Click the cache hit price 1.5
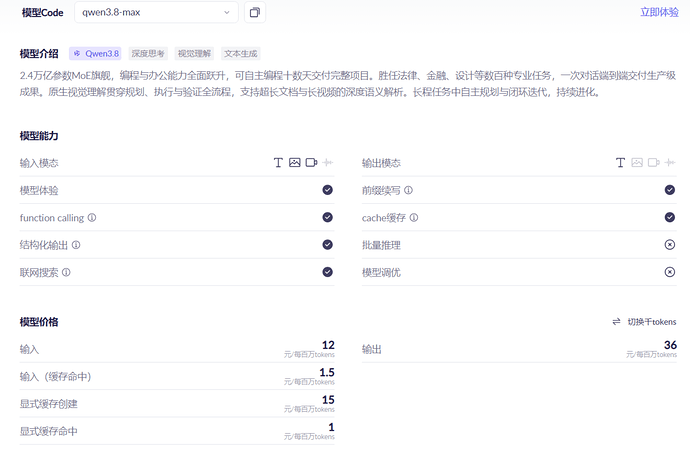The width and height of the screenshot is (690, 456). (327, 372)
